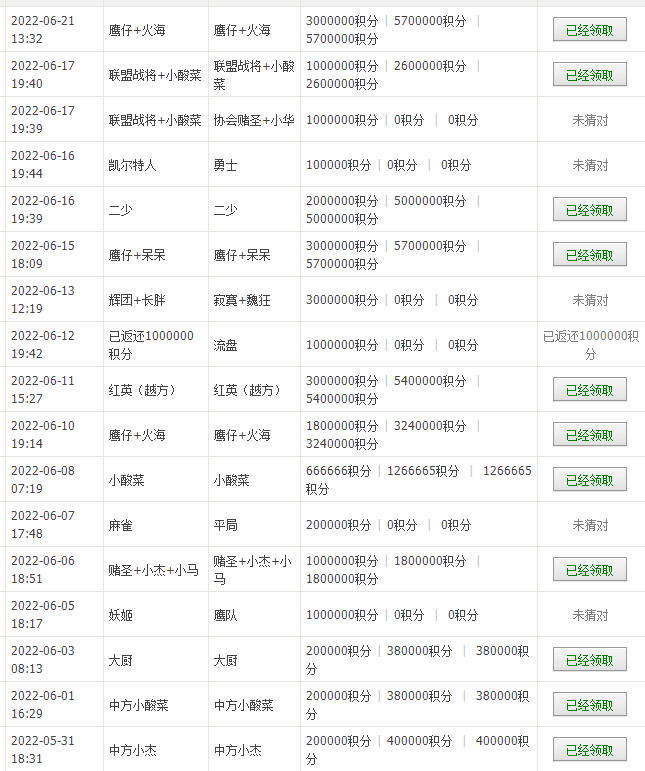This screenshot has height=771, width=645.
Task: Click 已经领取 button for 中方小杰 row
Action: click(589, 750)
